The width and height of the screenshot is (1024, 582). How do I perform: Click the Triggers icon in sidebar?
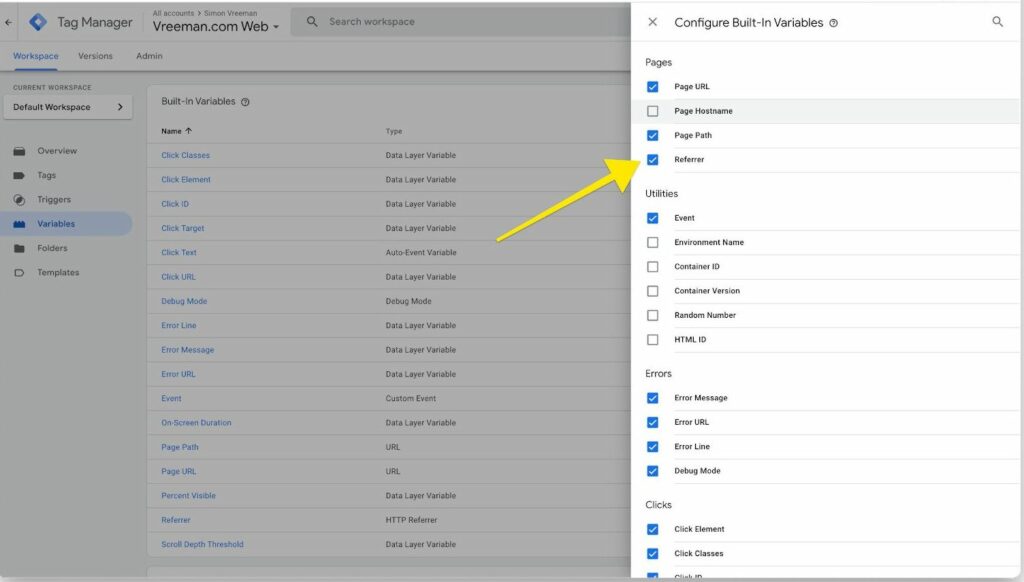click(x=19, y=200)
